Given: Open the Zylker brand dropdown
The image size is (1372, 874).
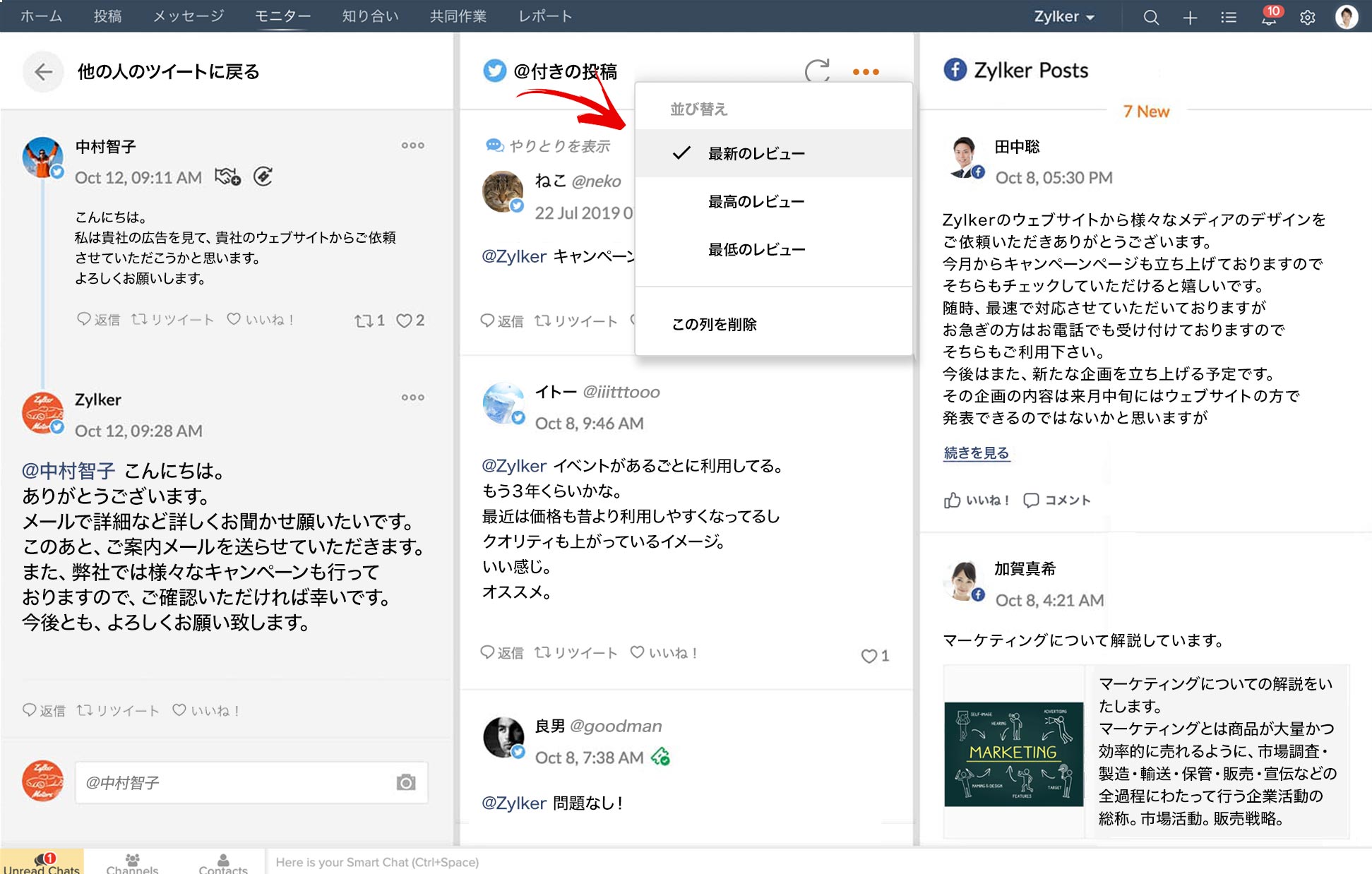Looking at the screenshot, I should 1064,17.
